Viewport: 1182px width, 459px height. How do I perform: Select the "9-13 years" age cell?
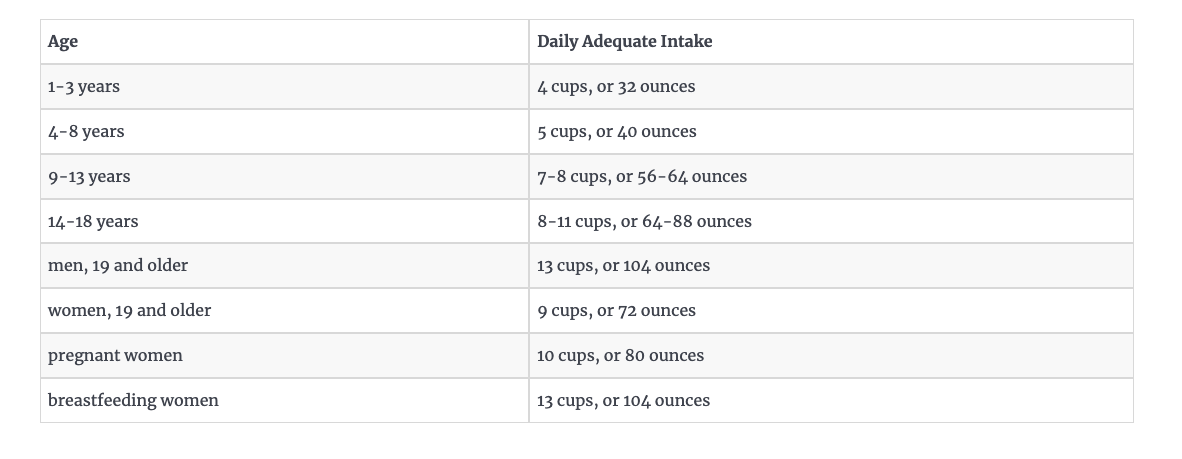click(89, 177)
